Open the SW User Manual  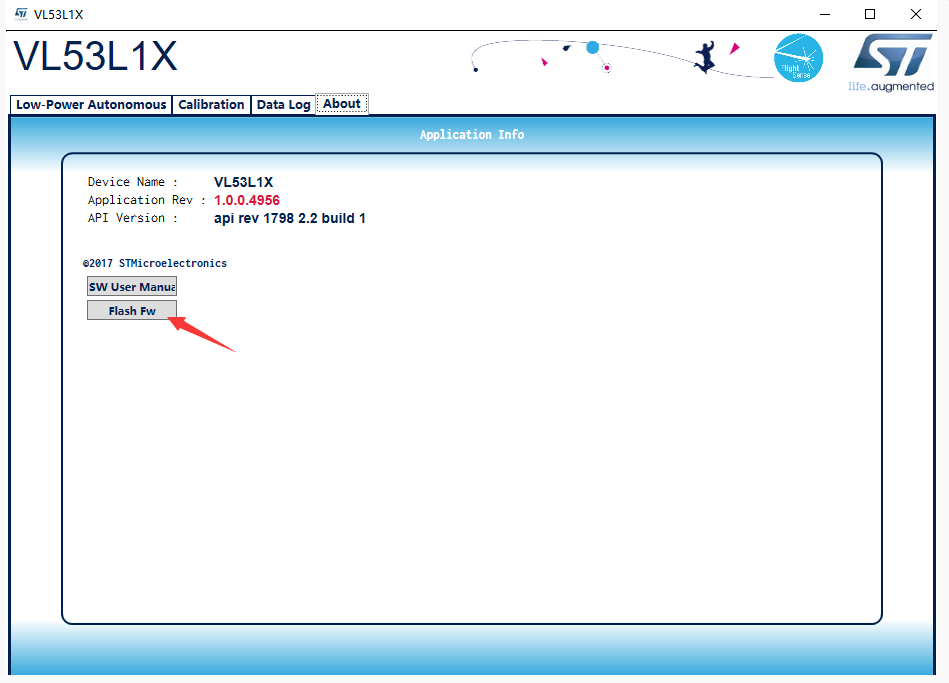[132, 286]
